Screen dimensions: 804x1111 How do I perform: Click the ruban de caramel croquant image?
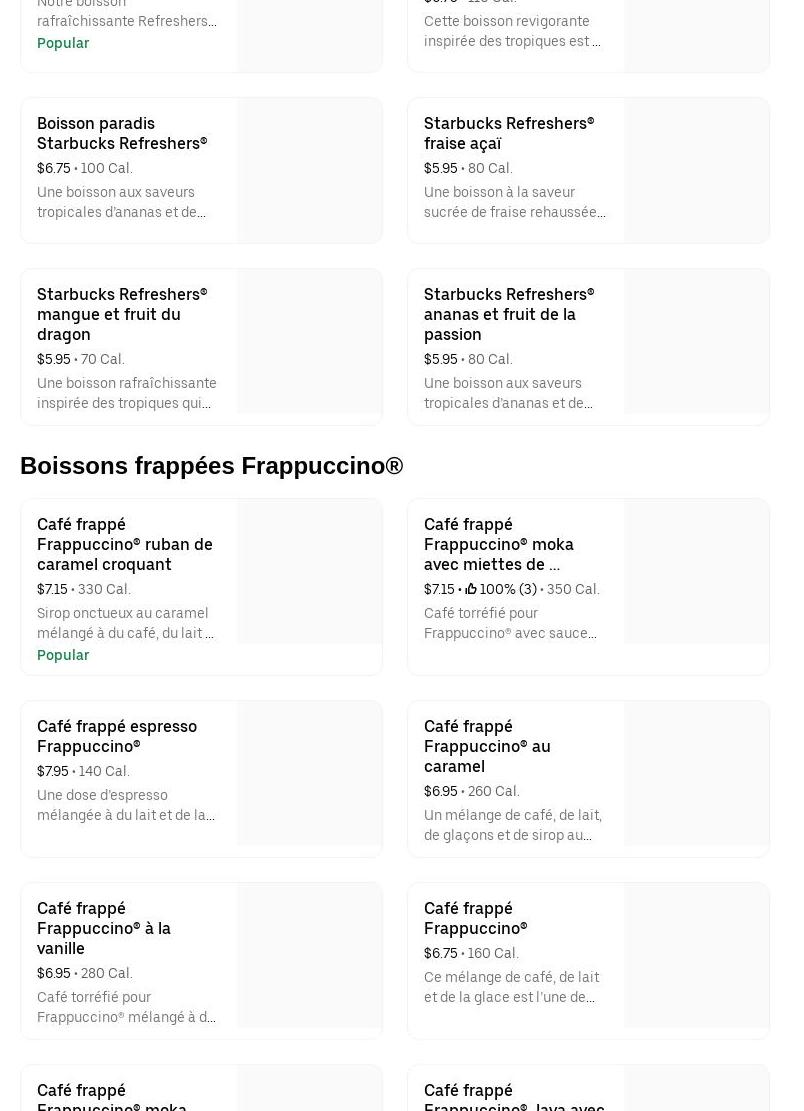[x=309, y=572]
